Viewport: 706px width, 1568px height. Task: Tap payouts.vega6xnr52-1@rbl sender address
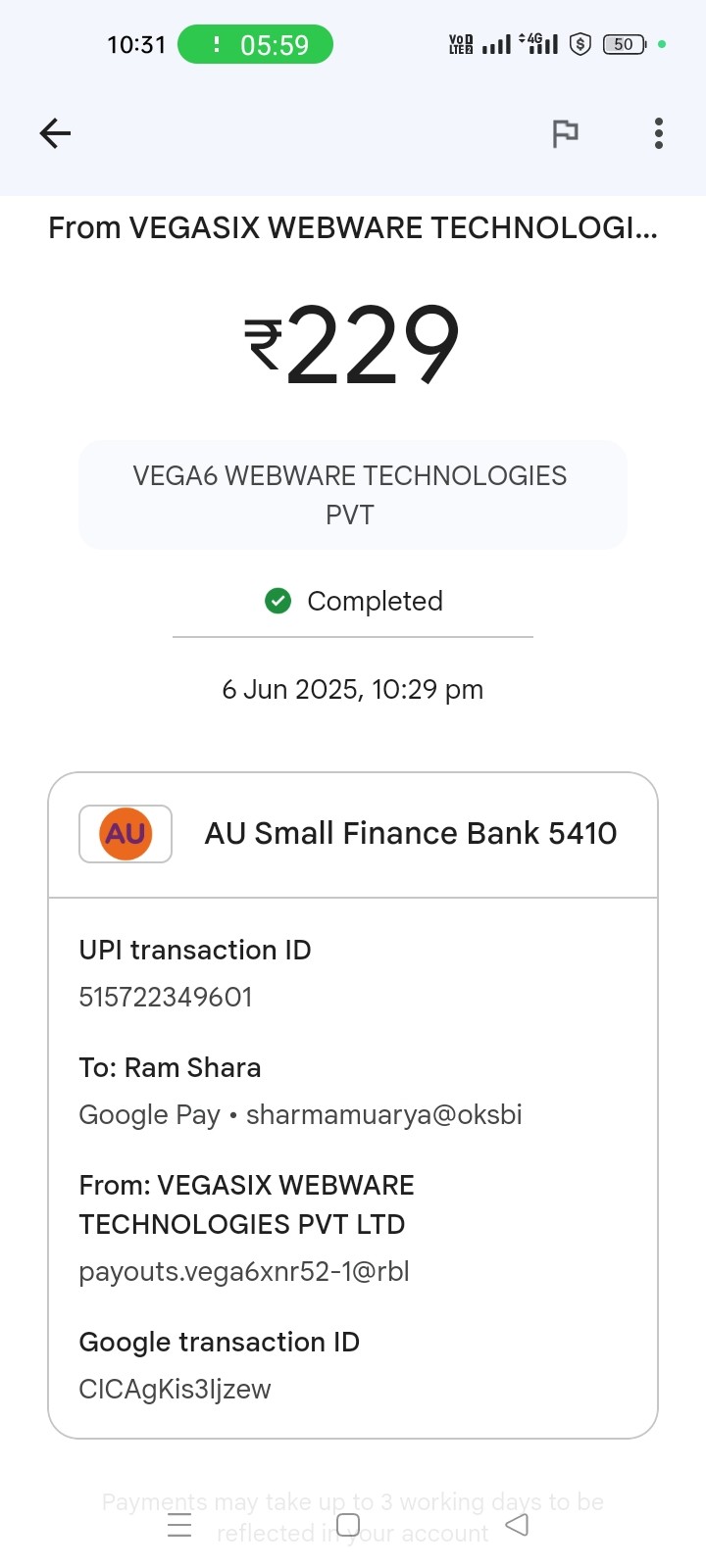click(244, 1271)
